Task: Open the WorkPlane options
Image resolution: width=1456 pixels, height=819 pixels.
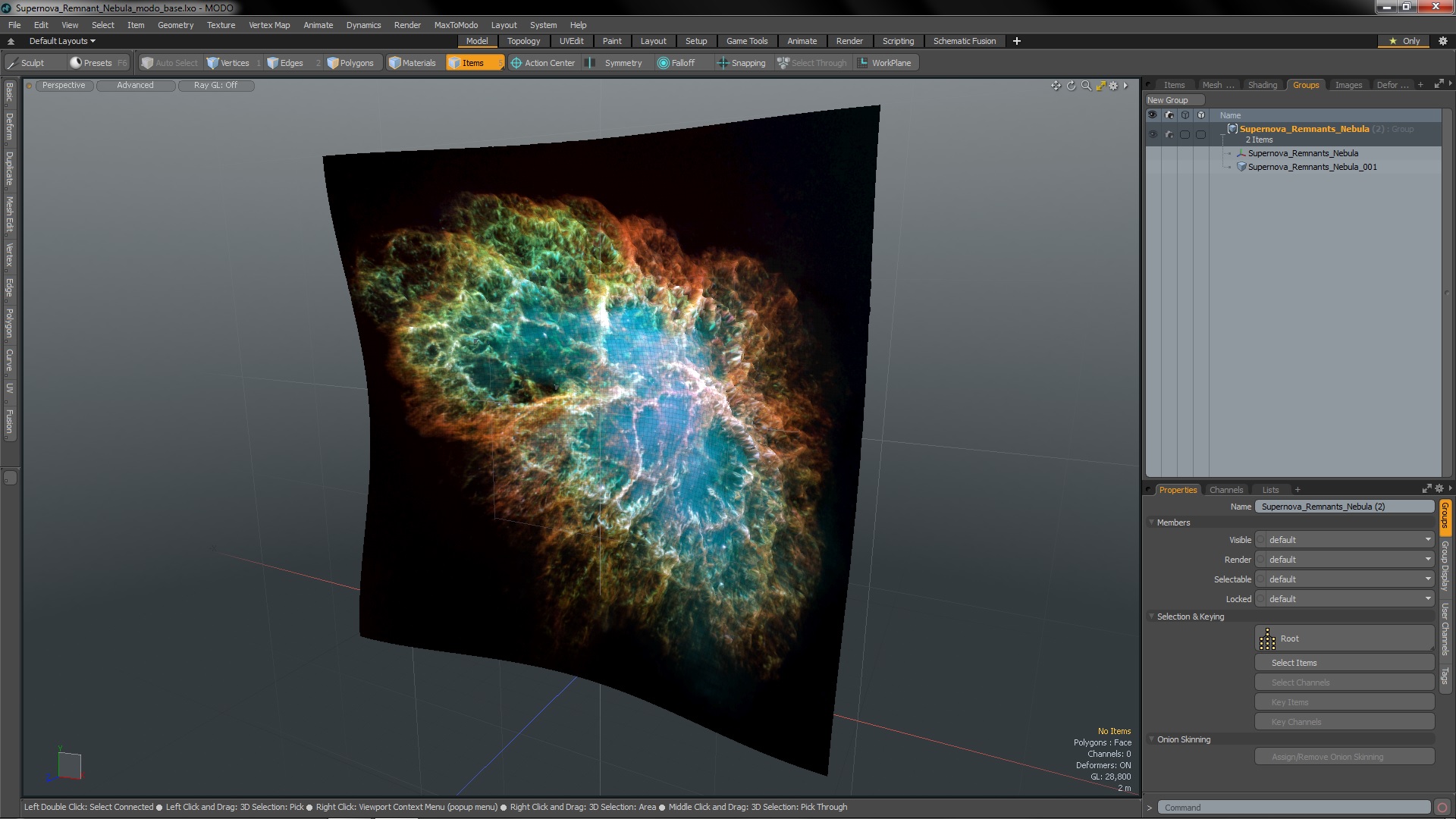Action: 884,63
